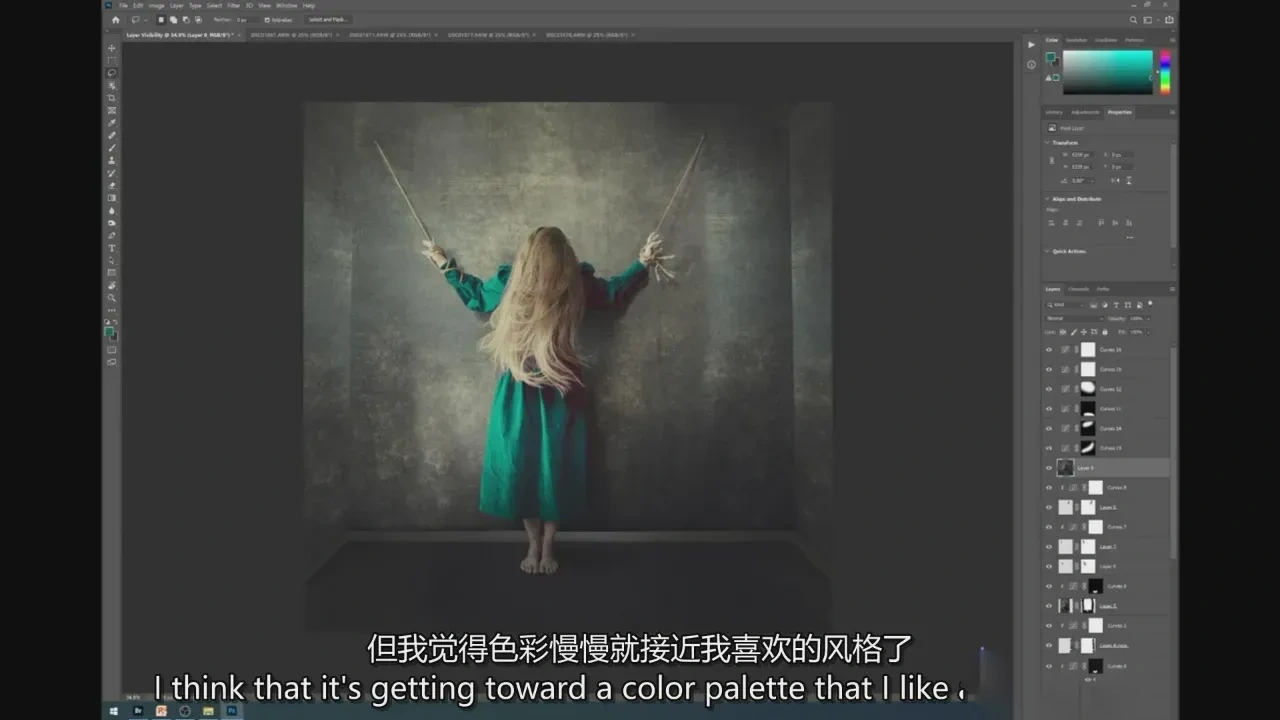Switch to the History tab
This screenshot has width=1280, height=720.
(x=1054, y=112)
